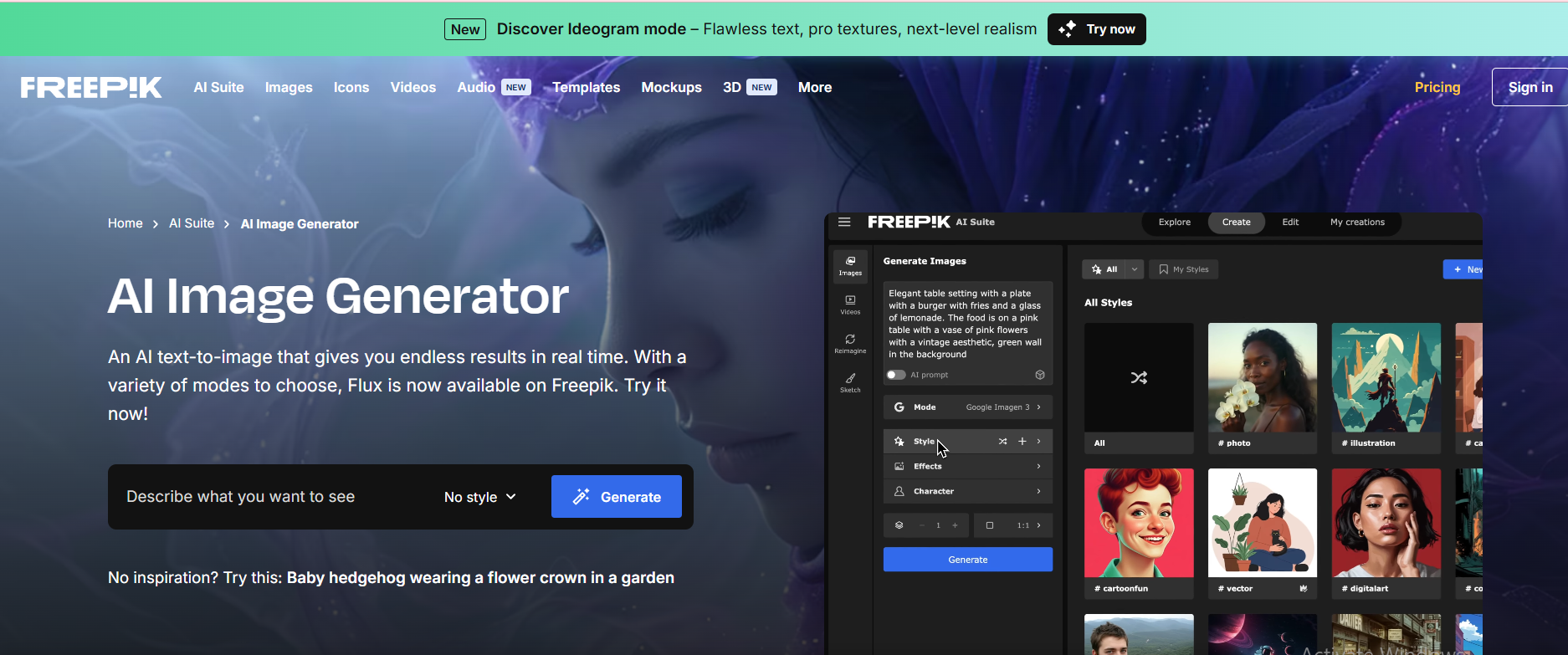This screenshot has width=1568, height=655.
Task: Switch to the Edit tab in the preview
Action: point(1290,223)
